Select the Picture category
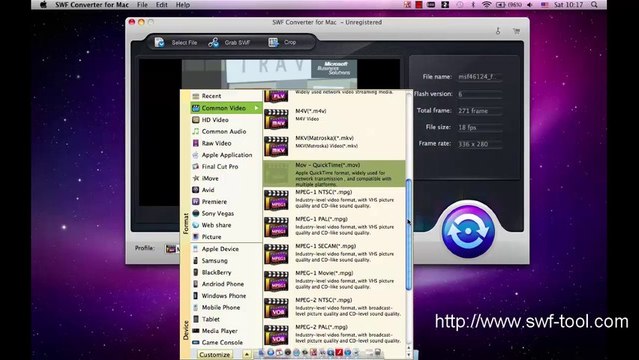Screen dimensions: 639x360 (x=226, y=236)
